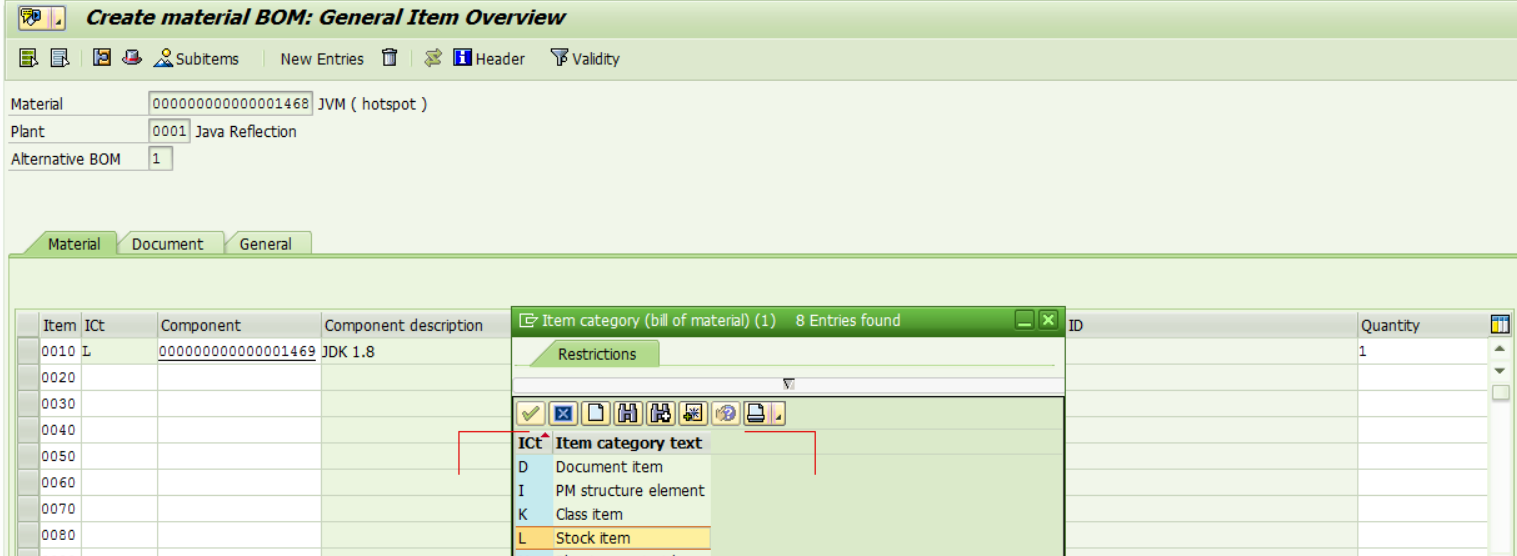The width and height of the screenshot is (1517, 556).
Task: Select row 0020 using its row selector
Action: click(x=28, y=377)
